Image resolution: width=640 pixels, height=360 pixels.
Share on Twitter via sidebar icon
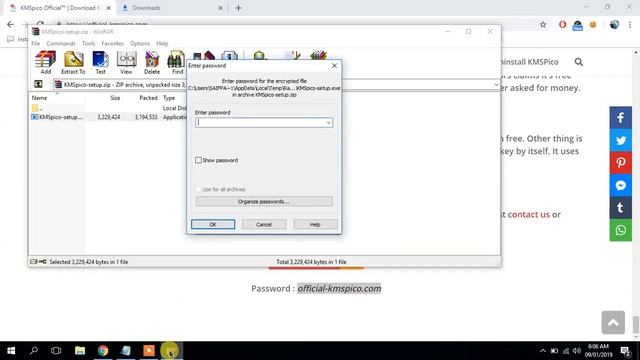click(620, 140)
